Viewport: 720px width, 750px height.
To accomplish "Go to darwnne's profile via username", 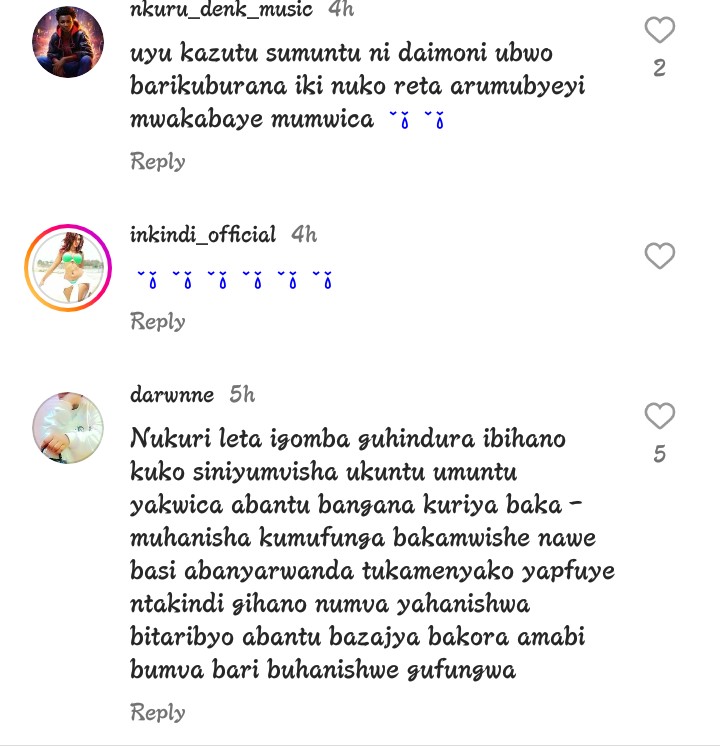I will pyautogui.click(x=172, y=395).
